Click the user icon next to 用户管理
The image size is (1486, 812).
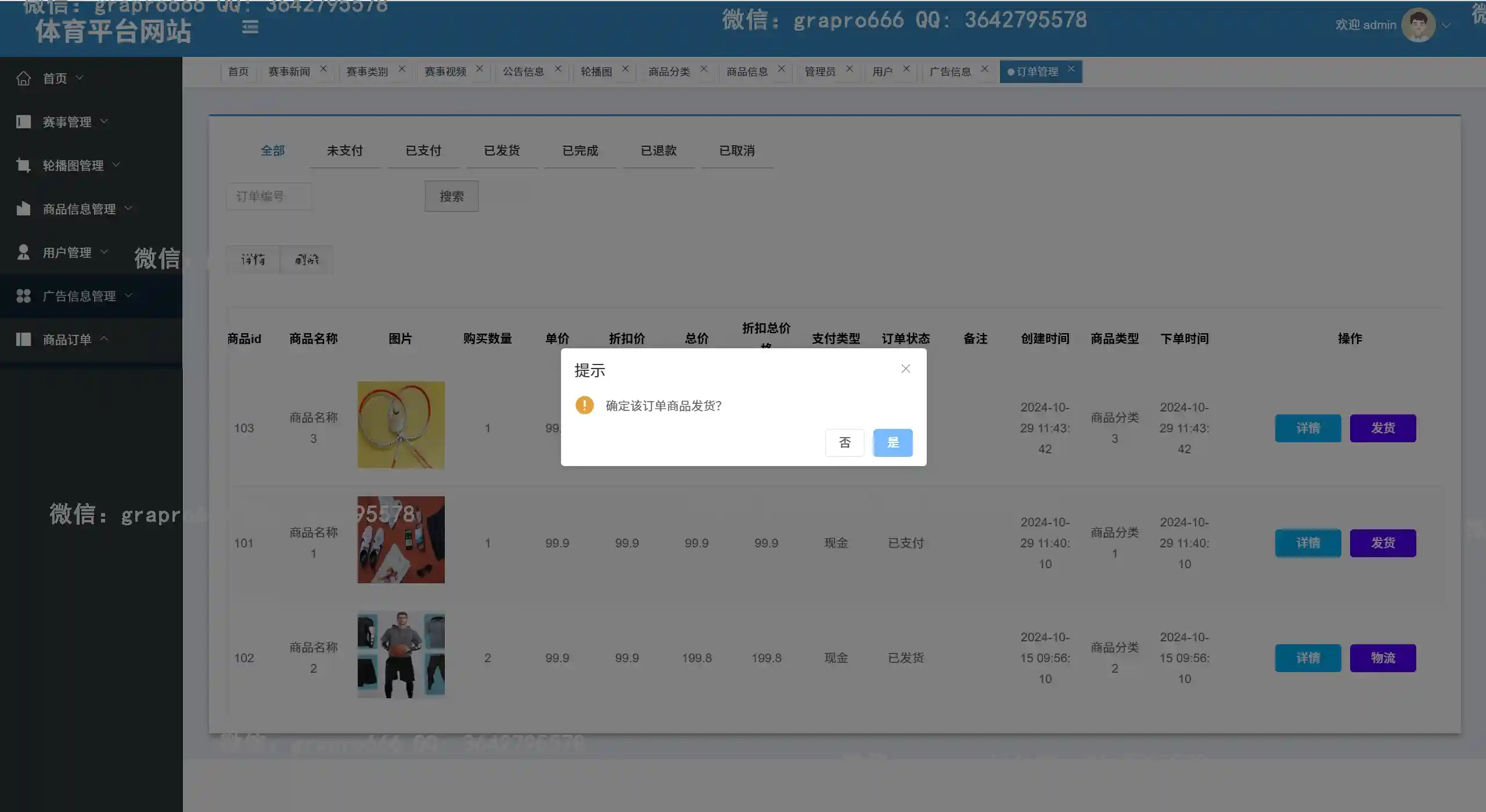(x=23, y=252)
